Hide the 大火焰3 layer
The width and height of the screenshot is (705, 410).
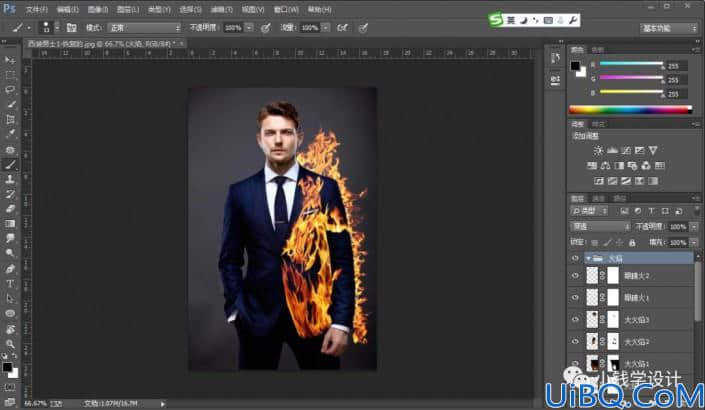point(575,320)
